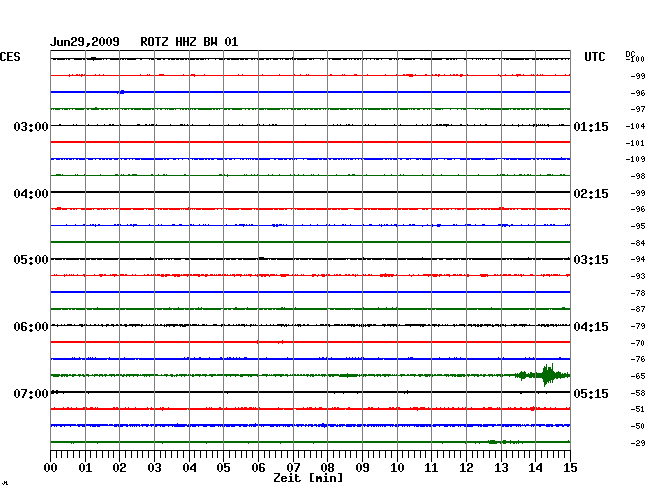
Task: Click DC offset value -70
Action: (638, 343)
